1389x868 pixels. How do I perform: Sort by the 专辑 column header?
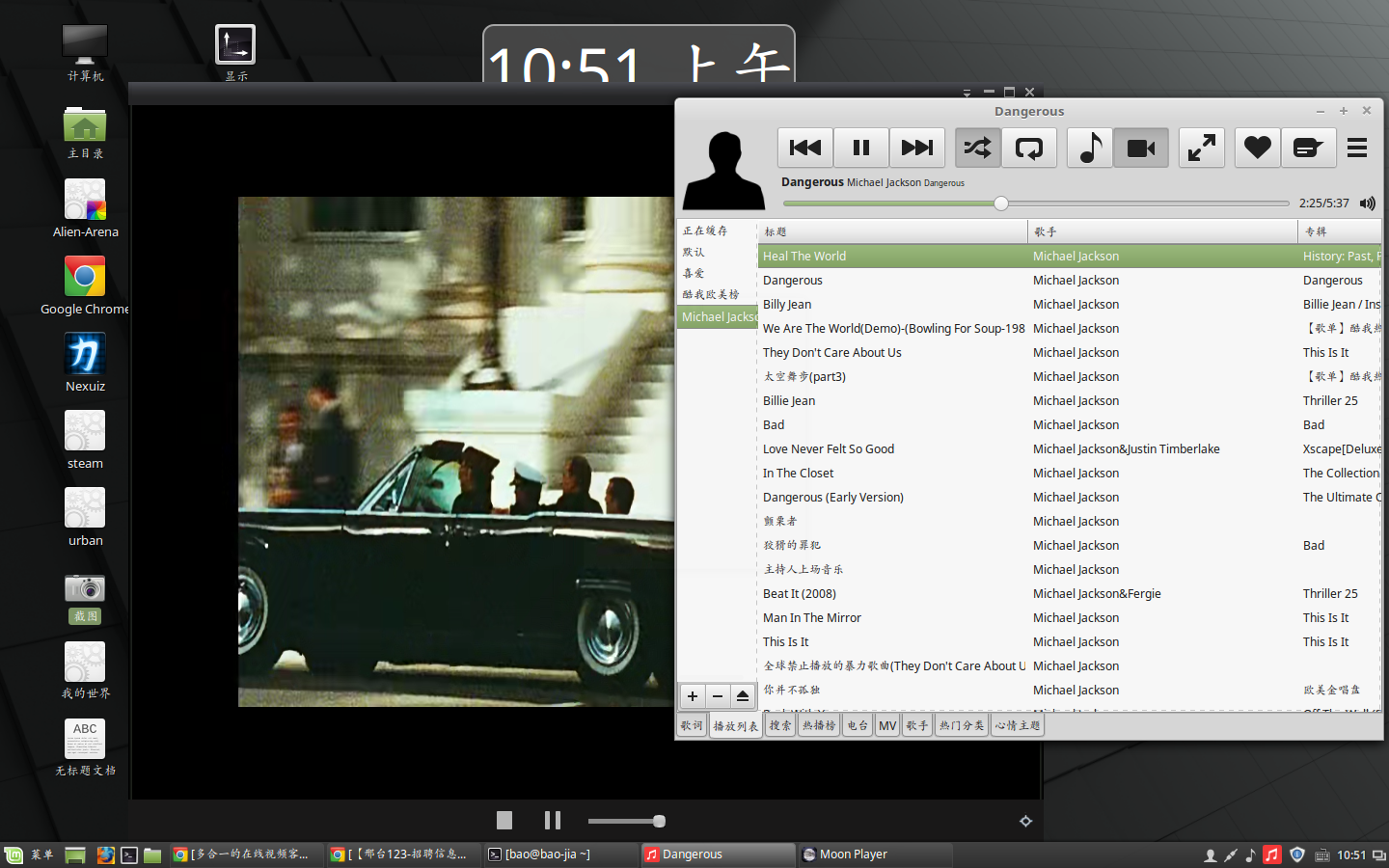(x=1339, y=231)
